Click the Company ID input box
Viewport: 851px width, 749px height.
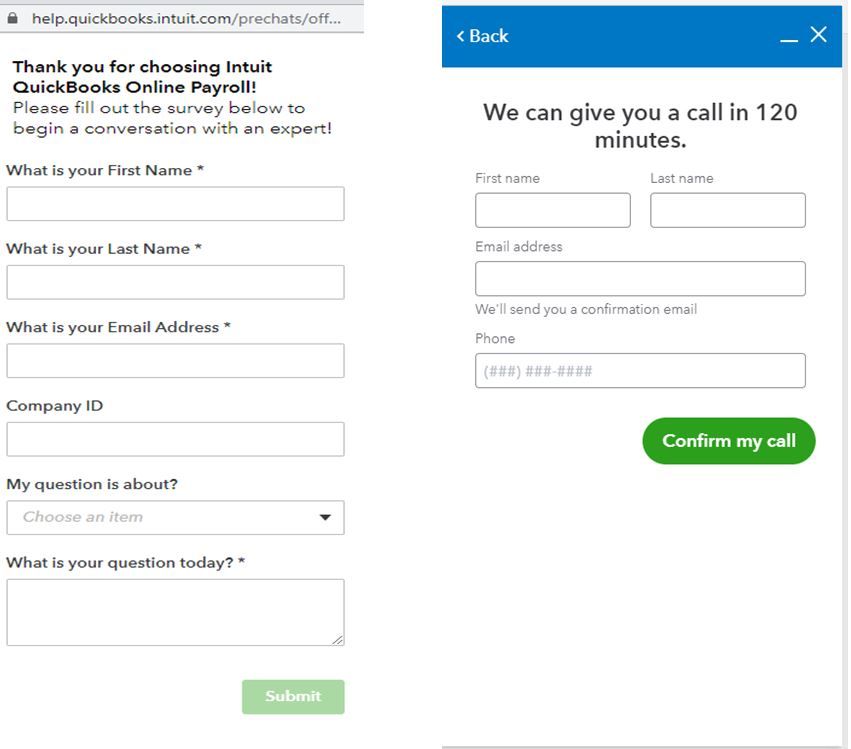point(175,439)
